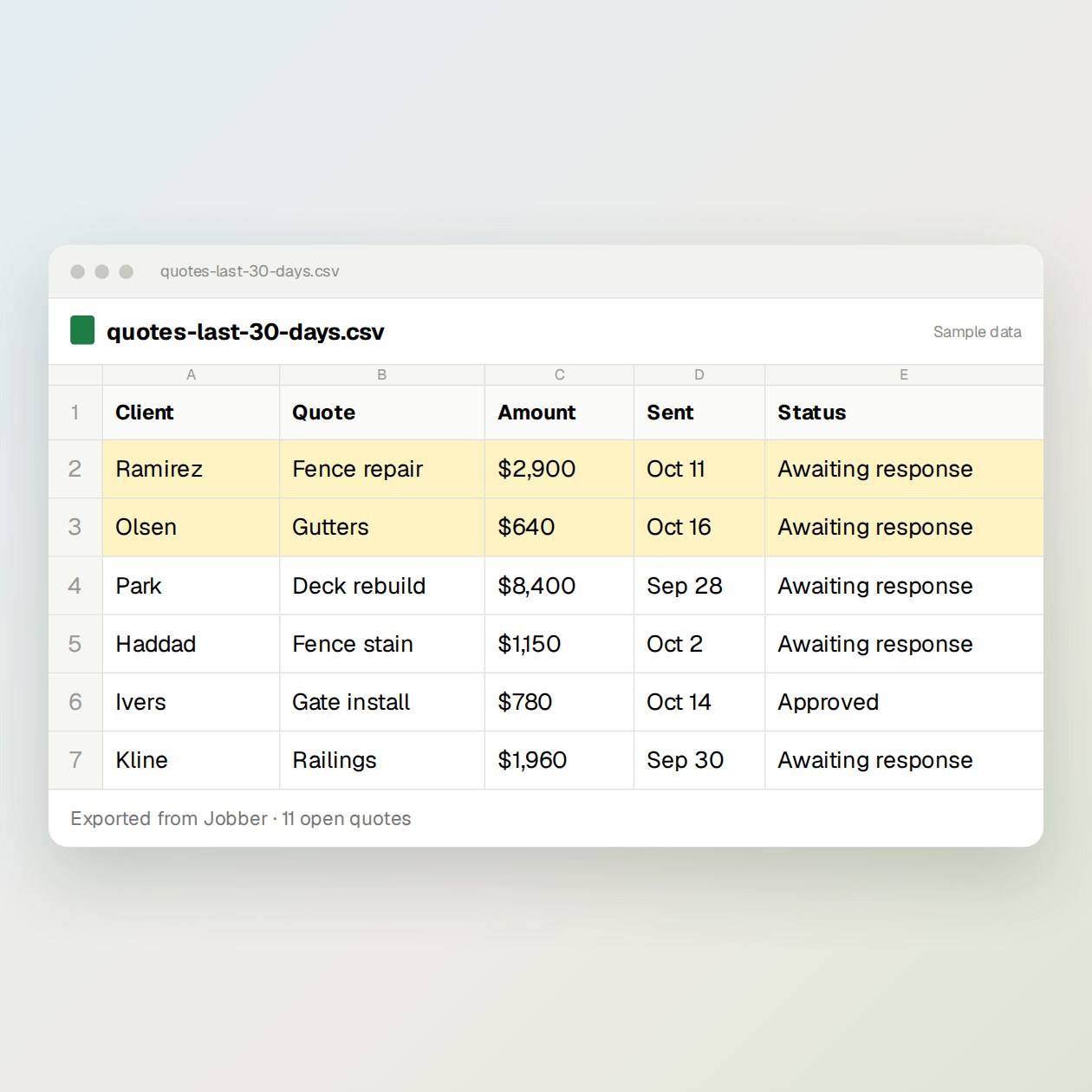Click the first gray window control dot

77,271
